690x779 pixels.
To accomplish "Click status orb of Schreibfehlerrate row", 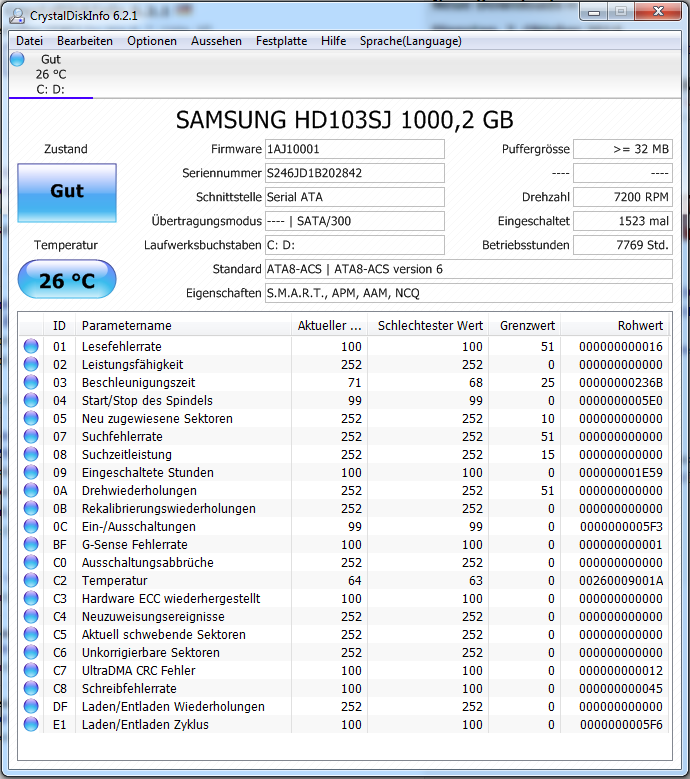I will (31, 689).
